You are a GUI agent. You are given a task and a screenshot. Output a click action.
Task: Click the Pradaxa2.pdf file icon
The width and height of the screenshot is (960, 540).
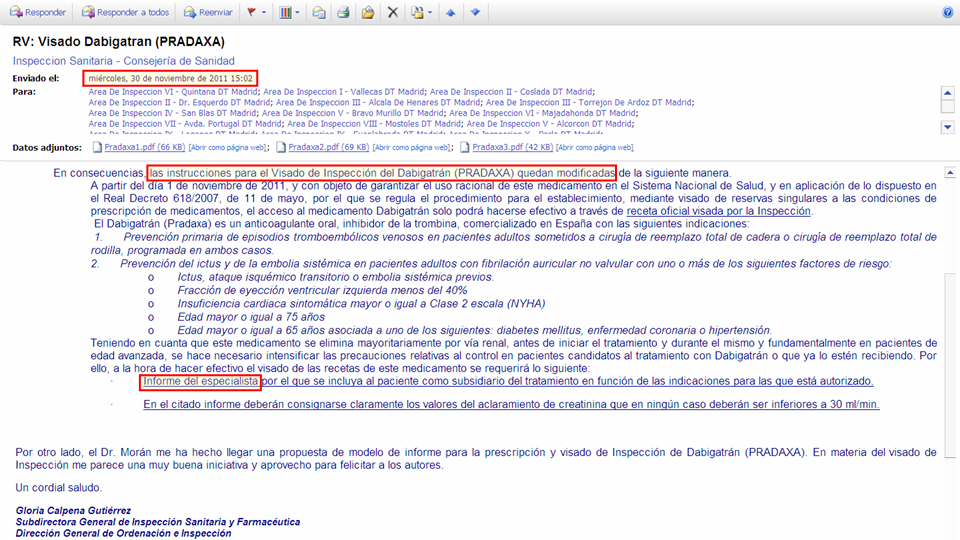[x=281, y=148]
